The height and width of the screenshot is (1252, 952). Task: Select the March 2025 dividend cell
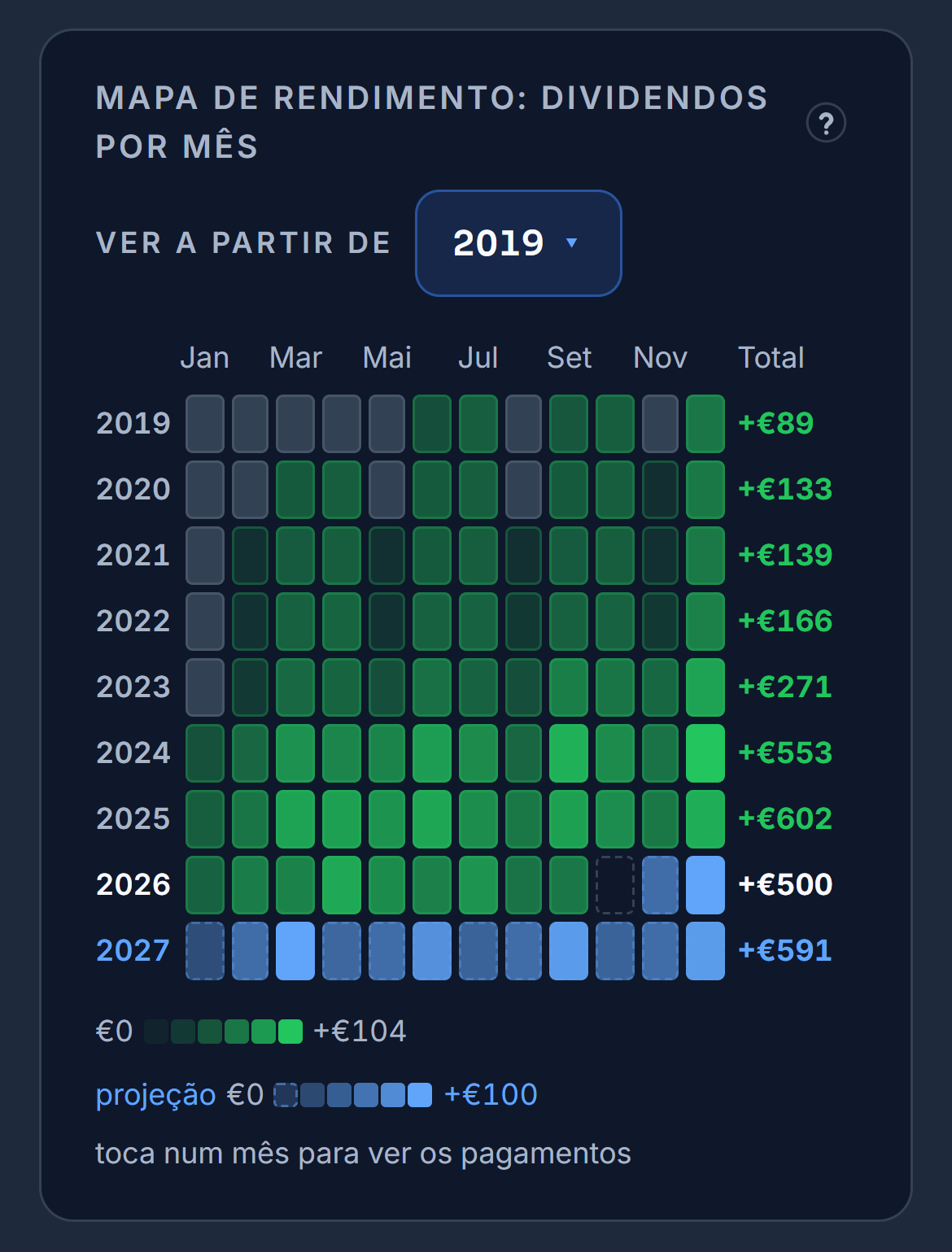[295, 819]
